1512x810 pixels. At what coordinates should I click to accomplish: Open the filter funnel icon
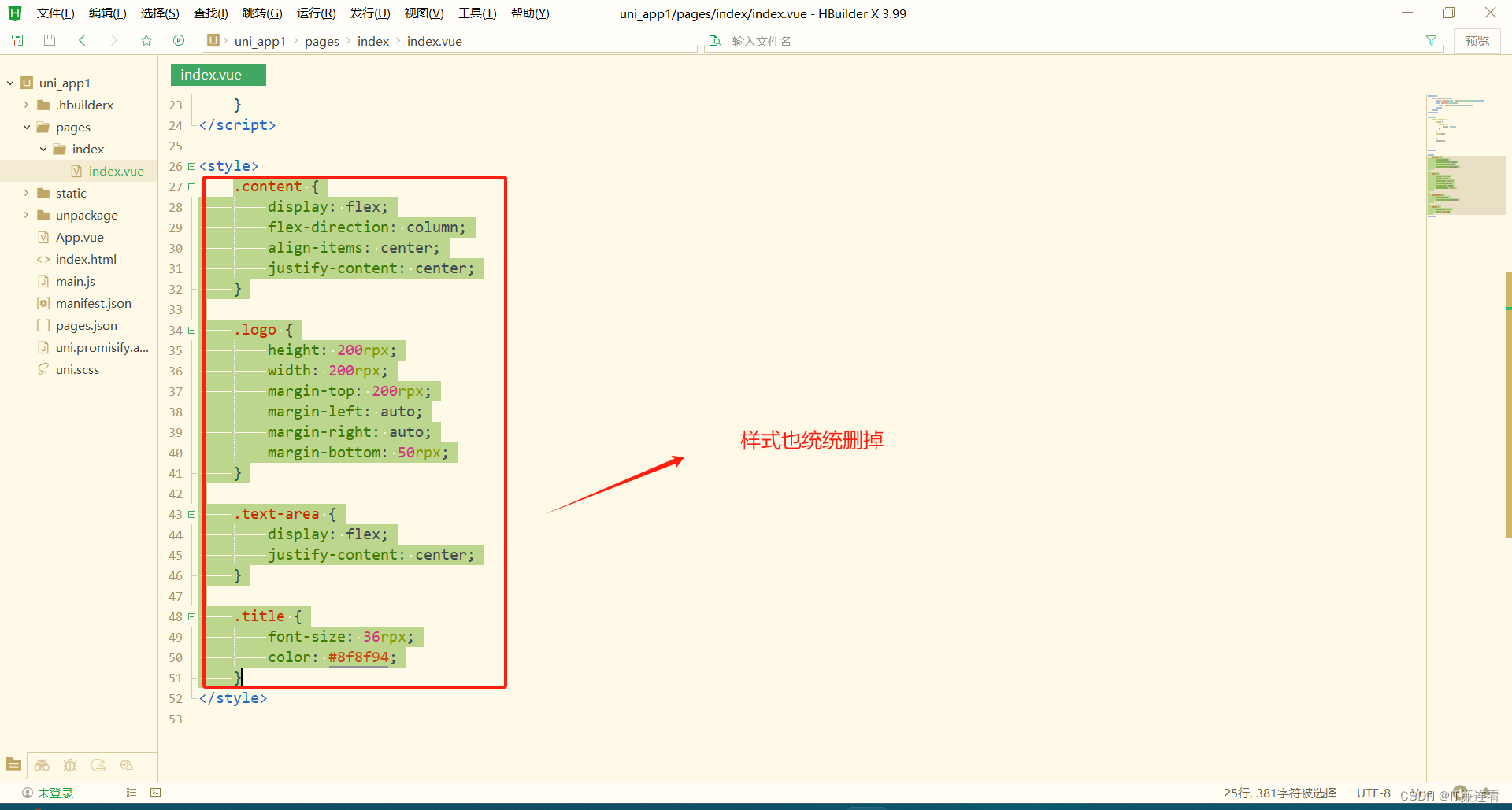[x=1431, y=41]
